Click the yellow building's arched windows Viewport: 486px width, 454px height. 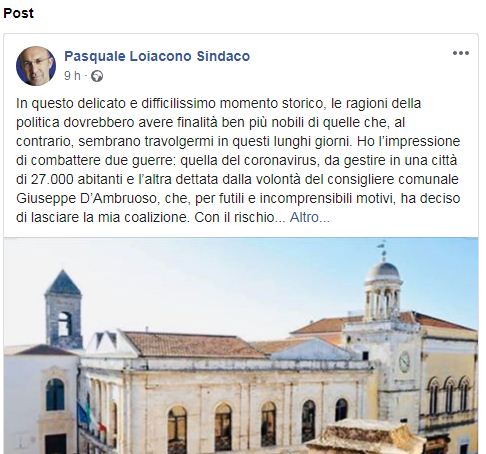(x=449, y=395)
